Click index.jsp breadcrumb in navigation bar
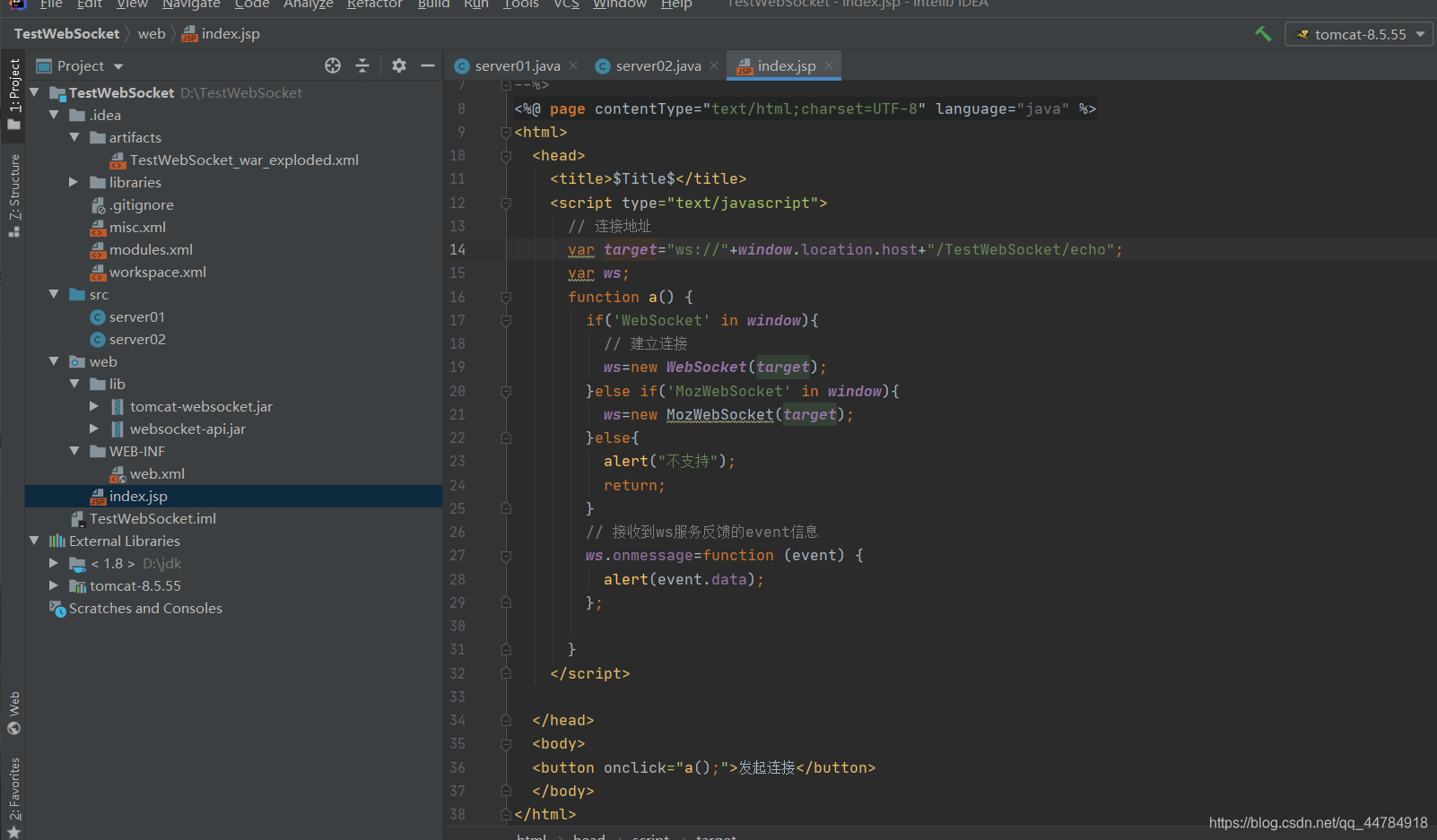 click(221, 33)
